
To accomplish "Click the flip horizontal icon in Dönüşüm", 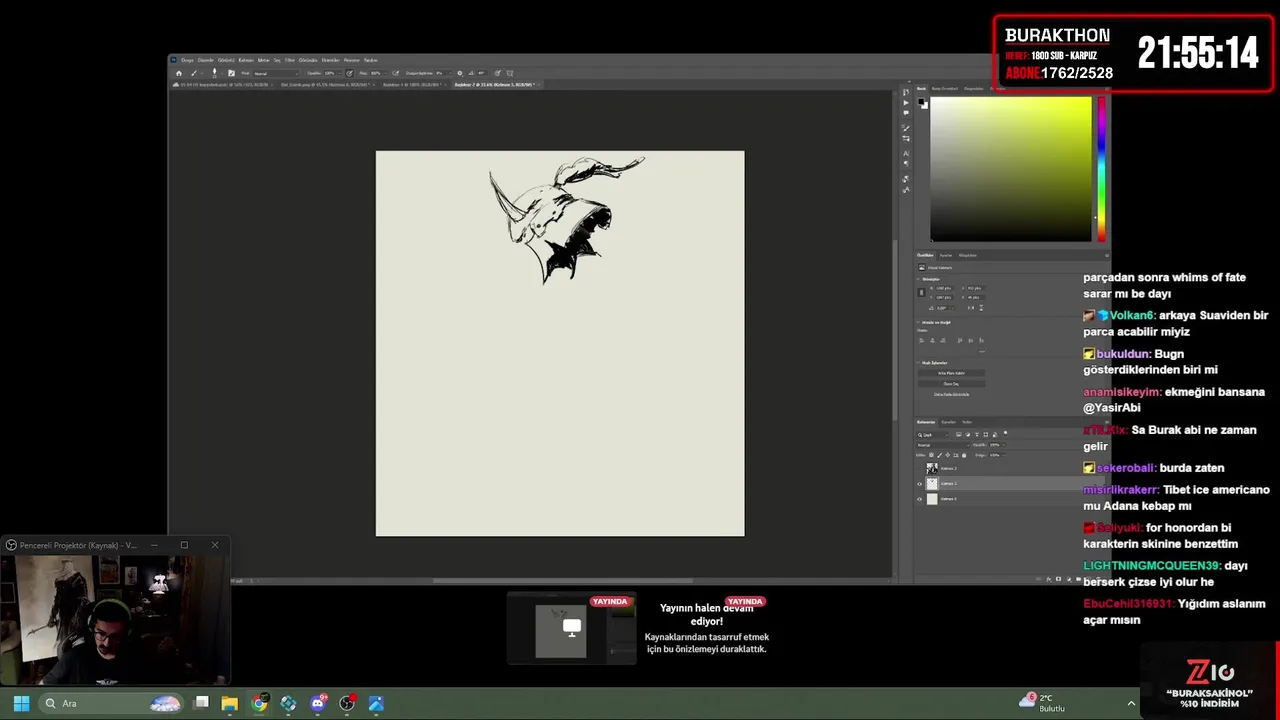I will (971, 308).
